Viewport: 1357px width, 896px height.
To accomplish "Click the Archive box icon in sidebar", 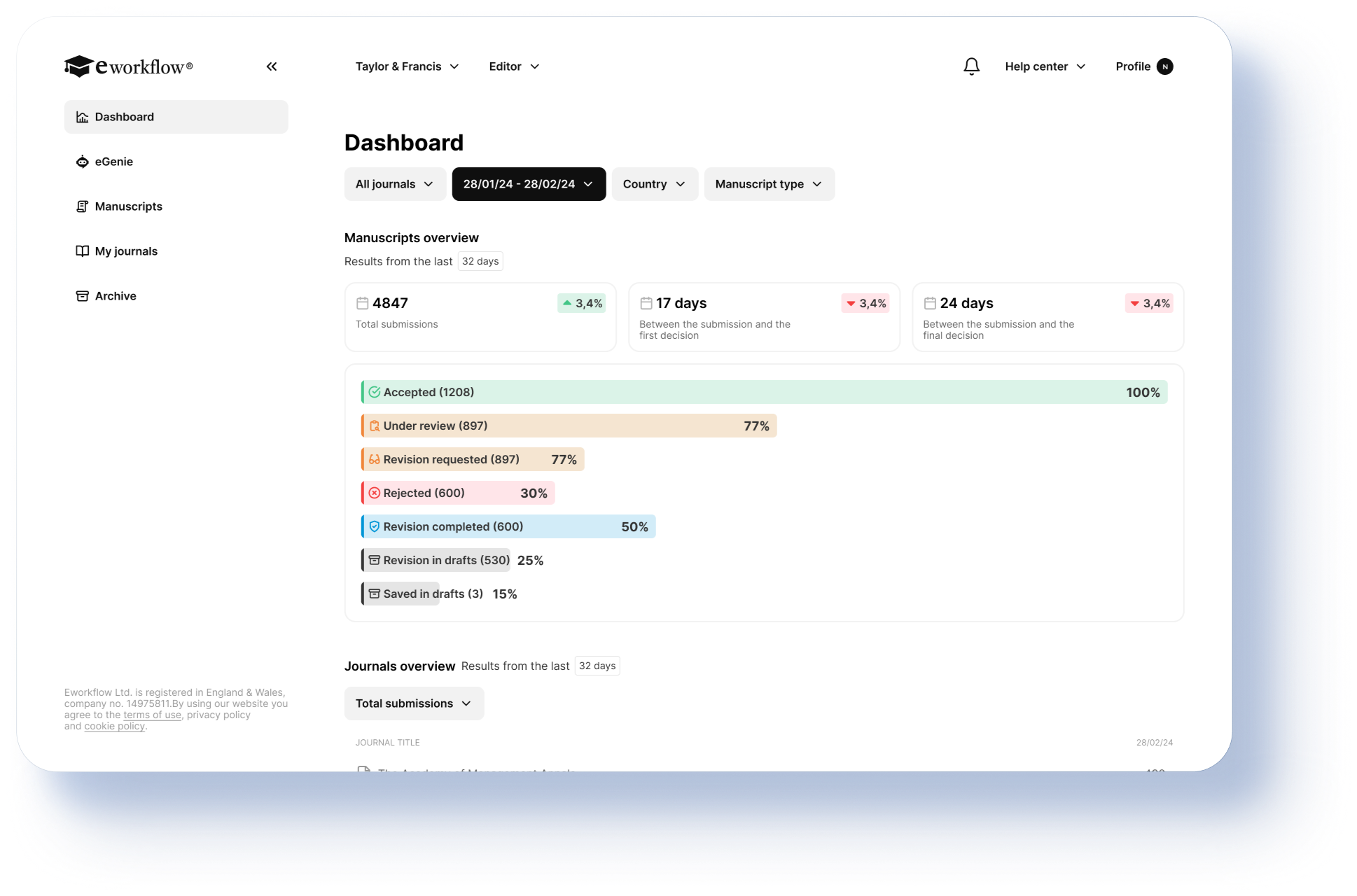I will tap(82, 296).
